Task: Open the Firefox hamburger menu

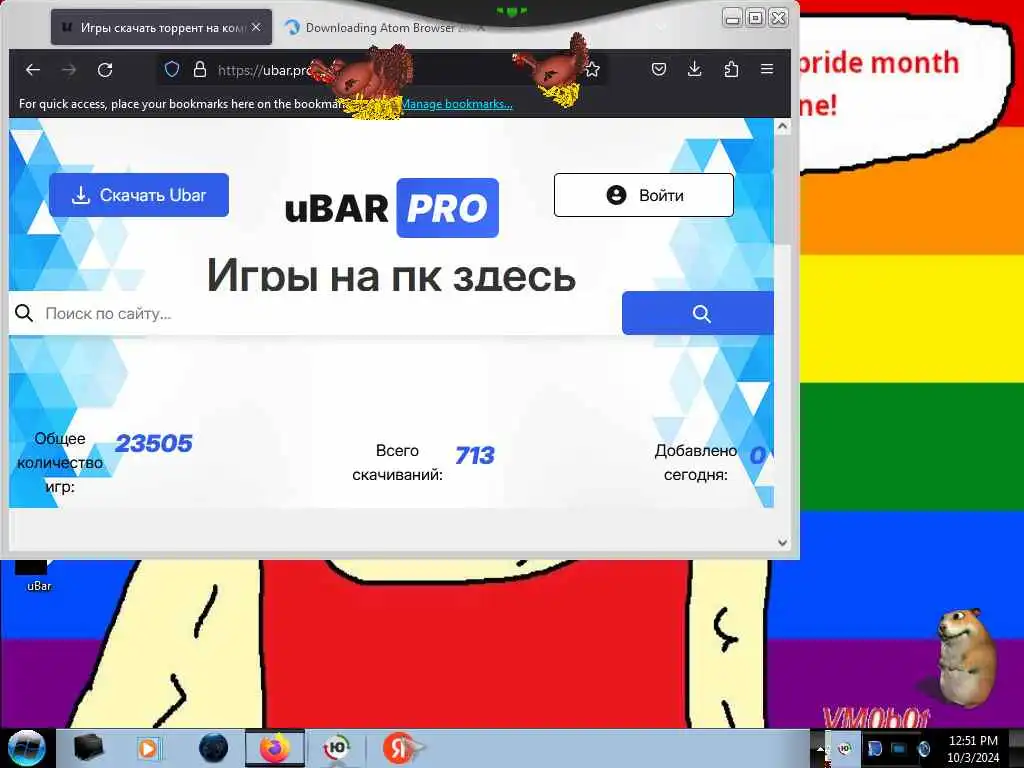Action: coord(767,69)
